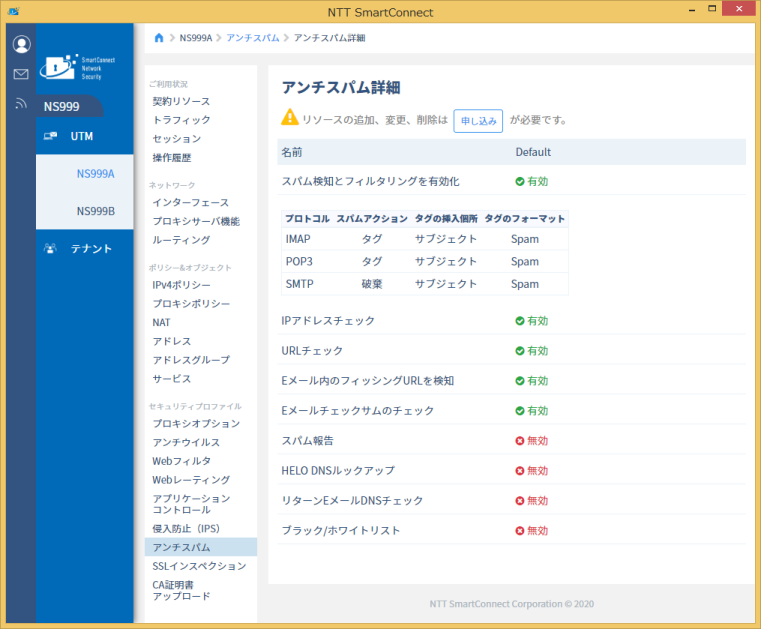Screen dimensions: 761x629
Task: Click red X for ブラック/ホワイトリスト
Action: coord(519,531)
